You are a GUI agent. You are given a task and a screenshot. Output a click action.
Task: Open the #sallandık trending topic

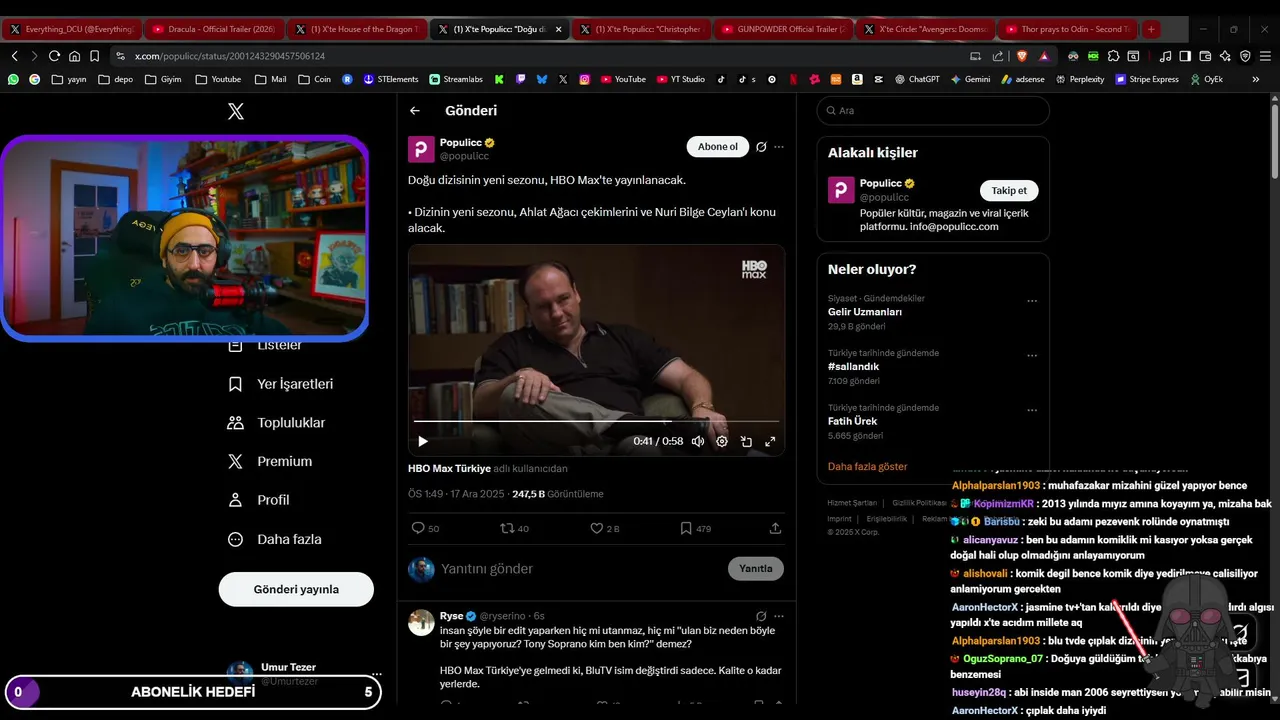[x=853, y=367]
